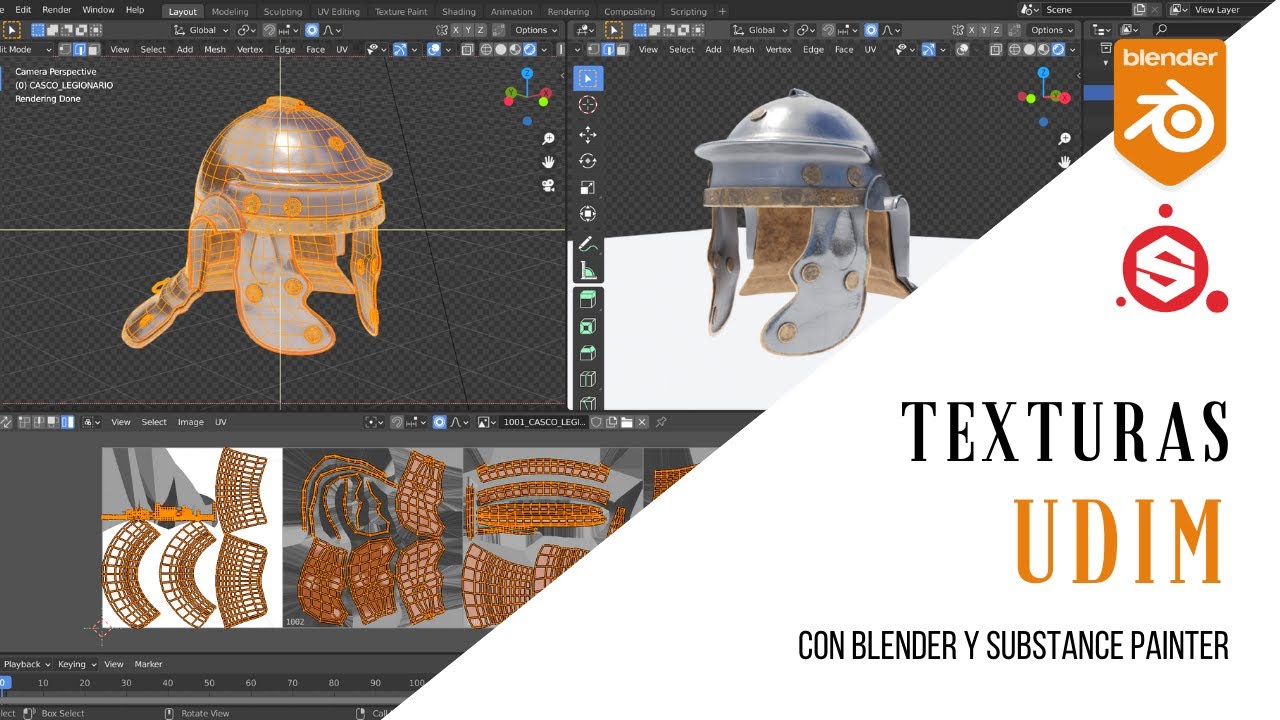Switch to UV Editing workspace tab

click(338, 12)
